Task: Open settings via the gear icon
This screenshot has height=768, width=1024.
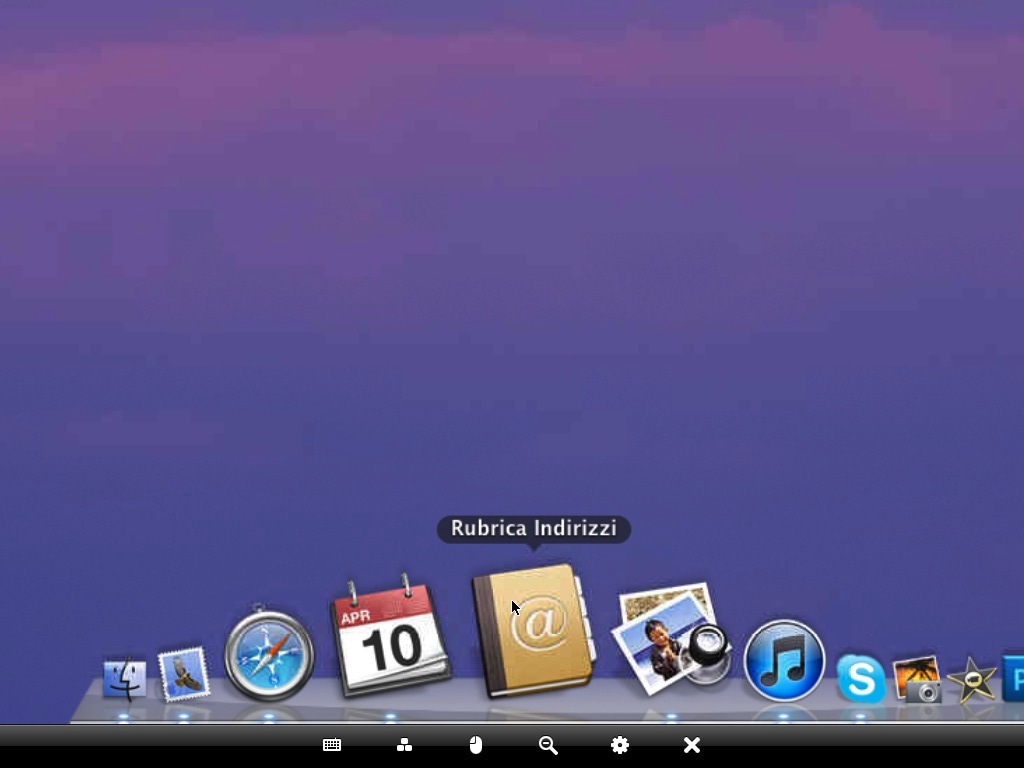Action: pyautogui.click(x=620, y=745)
